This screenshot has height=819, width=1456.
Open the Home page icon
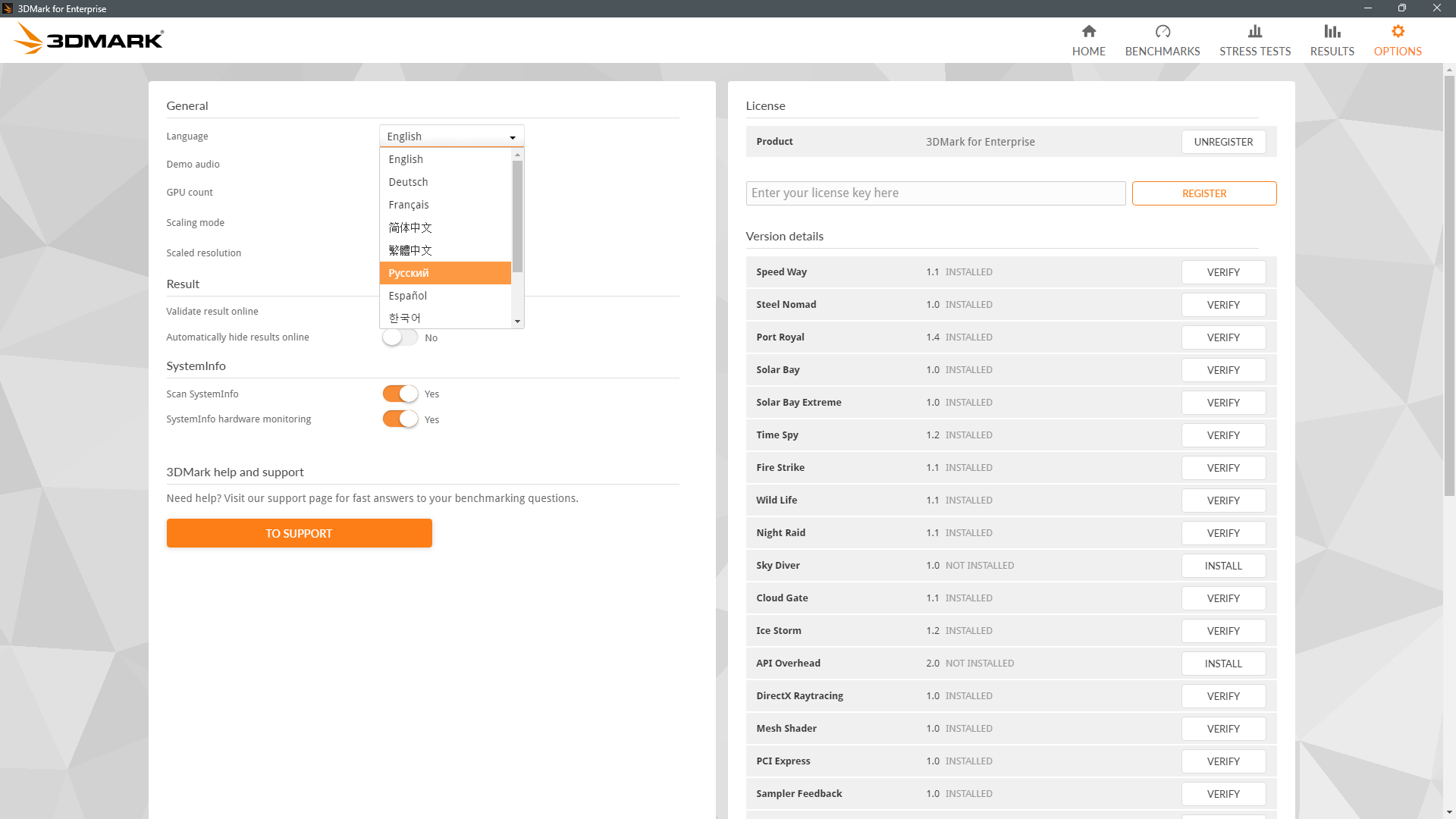tap(1088, 31)
